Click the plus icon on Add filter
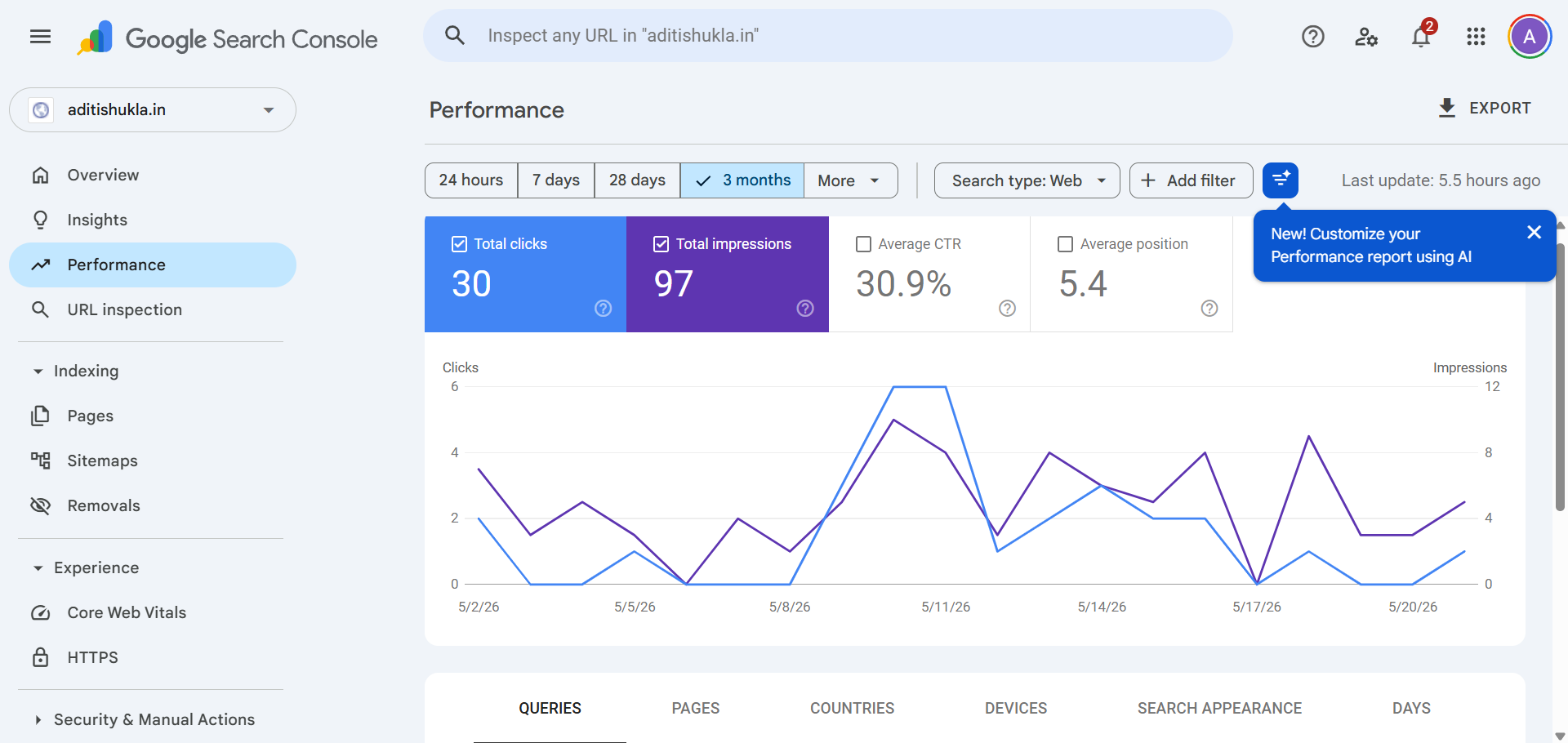The height and width of the screenshot is (743, 1568). (x=1148, y=180)
